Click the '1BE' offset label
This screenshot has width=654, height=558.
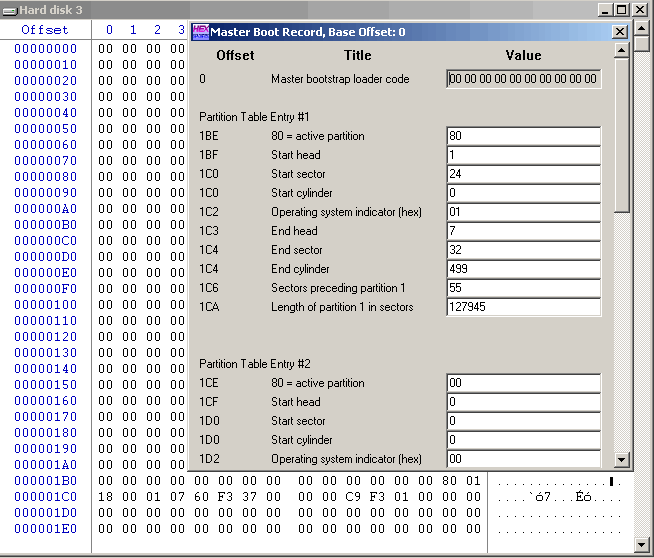tap(209, 136)
